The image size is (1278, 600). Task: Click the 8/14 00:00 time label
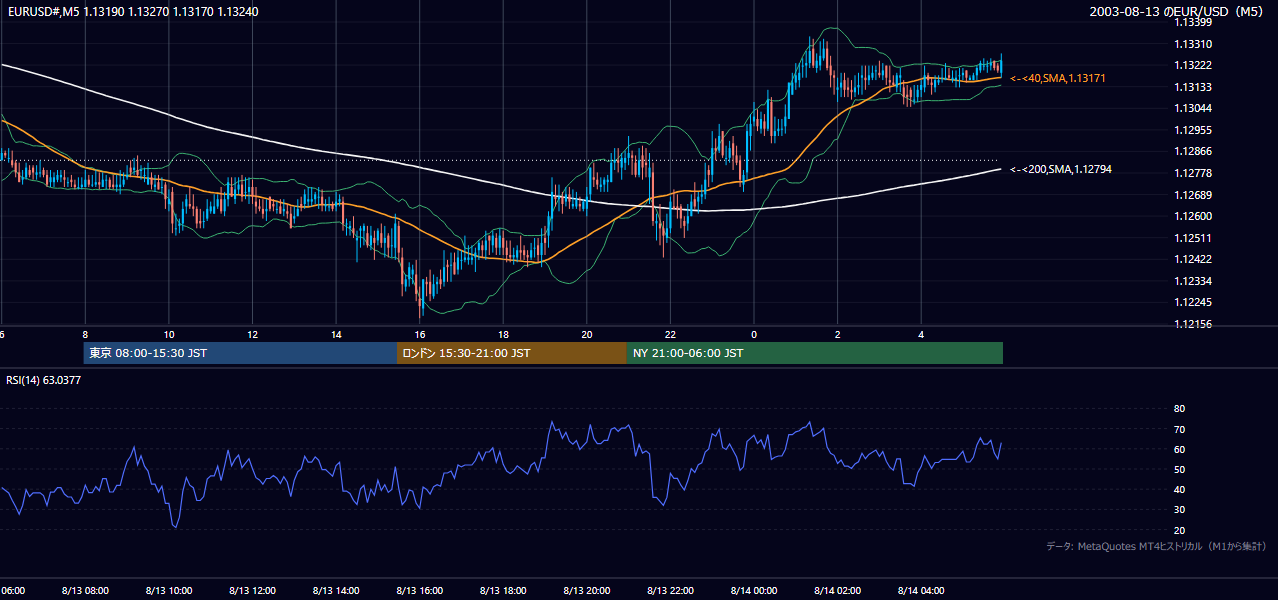(x=754, y=591)
